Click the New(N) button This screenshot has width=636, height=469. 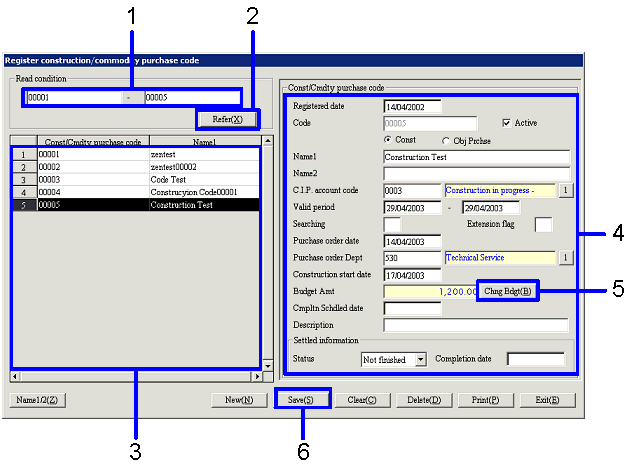(x=238, y=400)
